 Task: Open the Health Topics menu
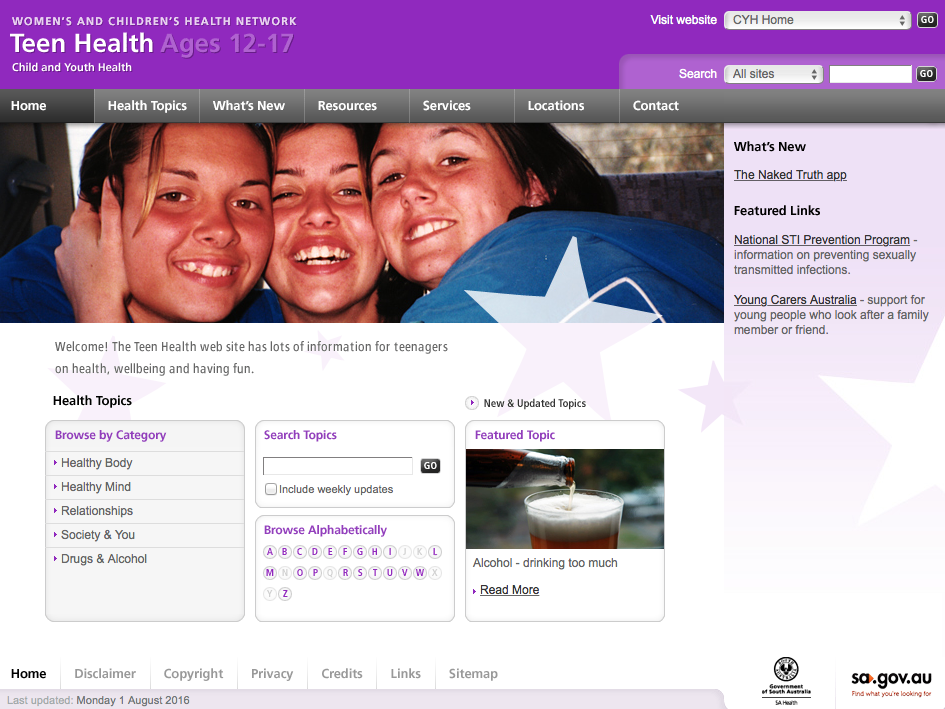coord(147,106)
